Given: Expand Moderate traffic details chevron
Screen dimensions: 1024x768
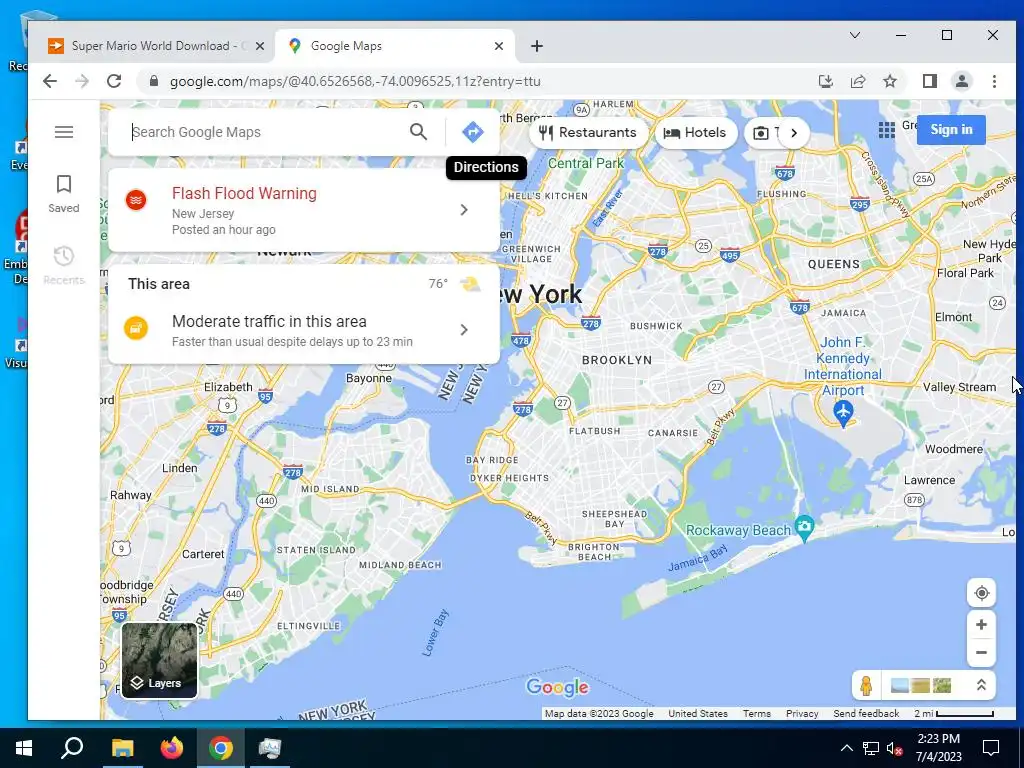Looking at the screenshot, I should click(464, 329).
